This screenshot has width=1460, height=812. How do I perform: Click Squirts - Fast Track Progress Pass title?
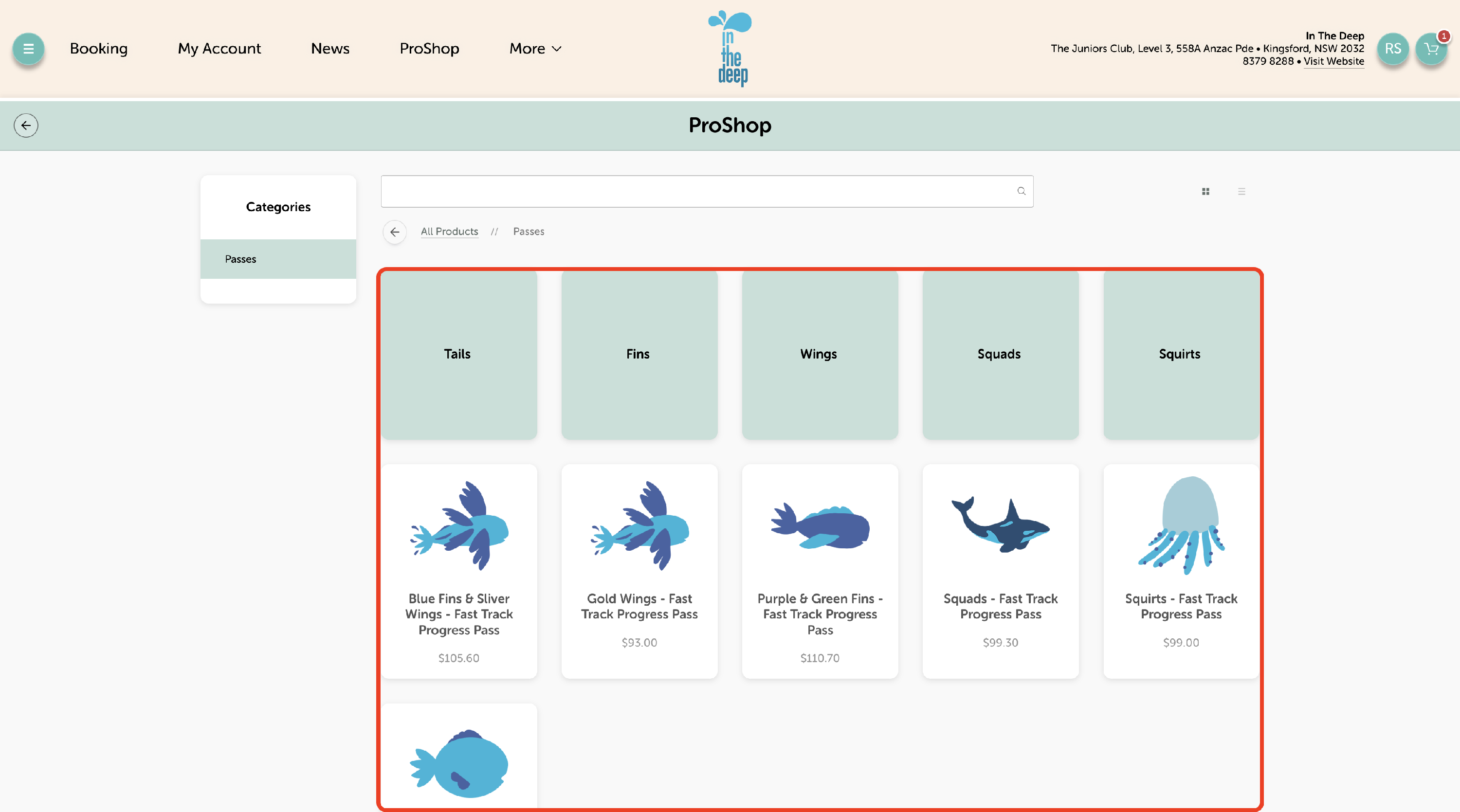pos(1181,606)
